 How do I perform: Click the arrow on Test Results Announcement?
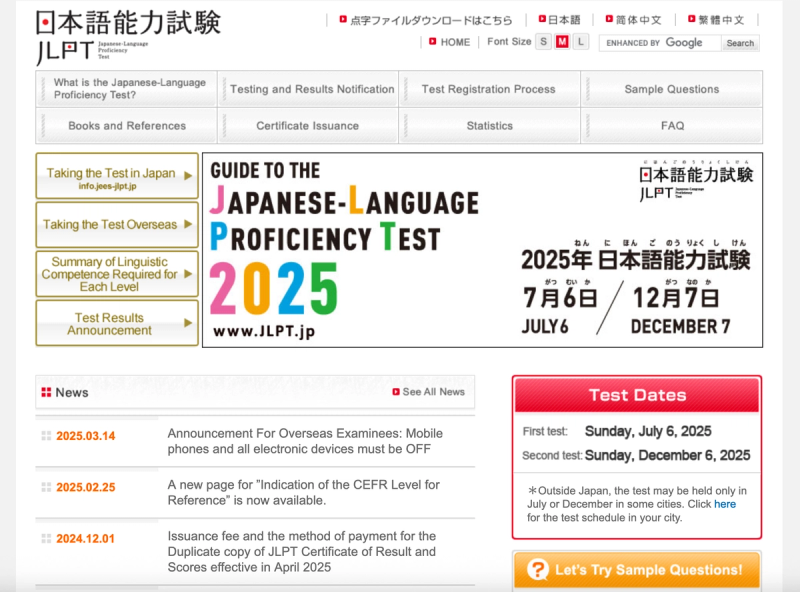pos(188,323)
